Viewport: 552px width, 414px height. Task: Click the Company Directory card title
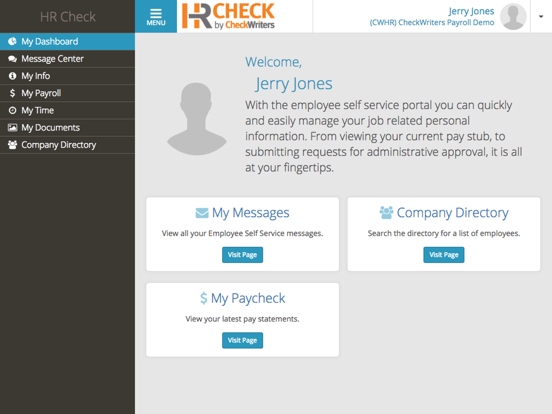(452, 213)
